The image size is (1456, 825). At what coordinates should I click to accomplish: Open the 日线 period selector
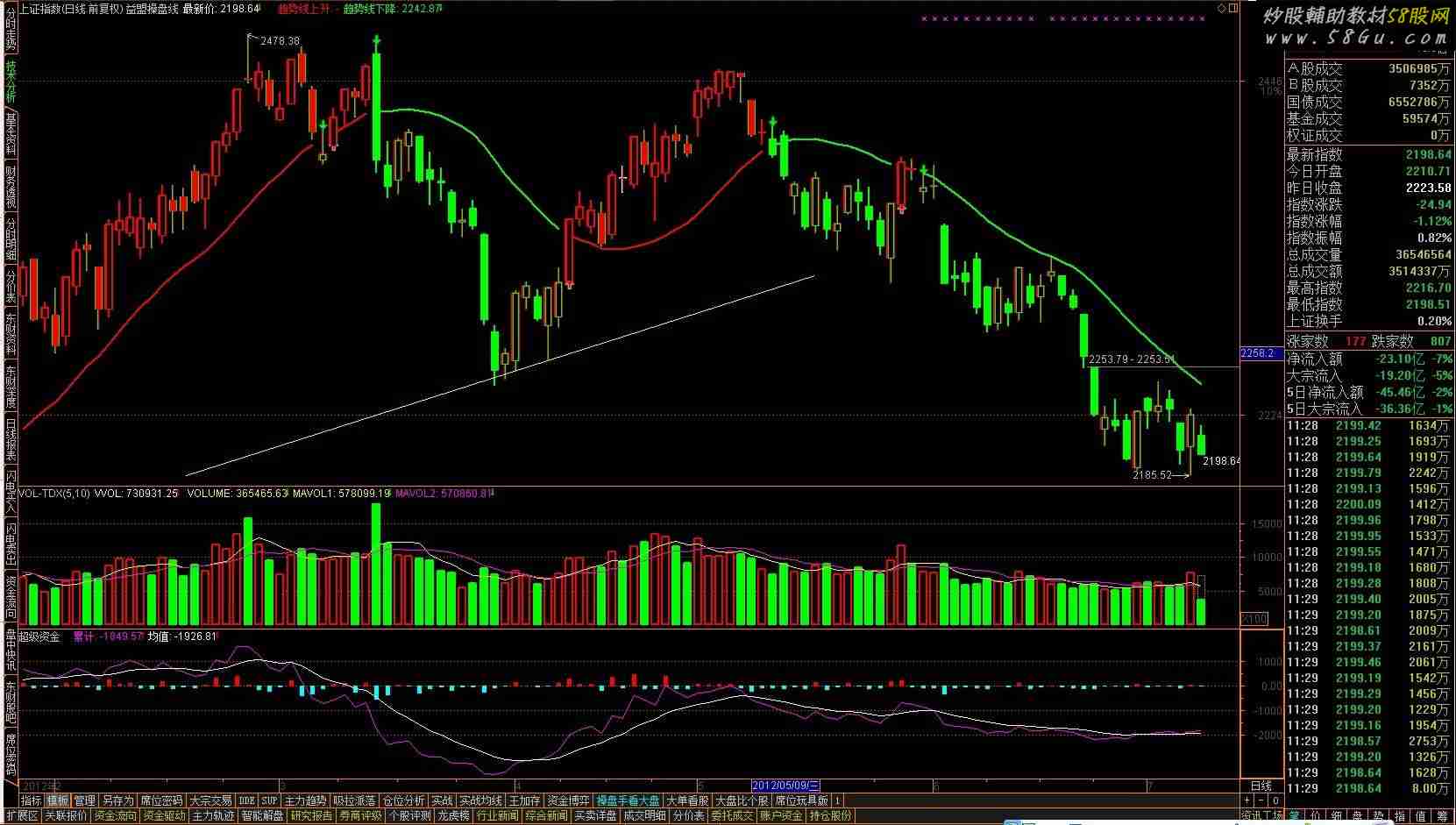coord(1261,786)
